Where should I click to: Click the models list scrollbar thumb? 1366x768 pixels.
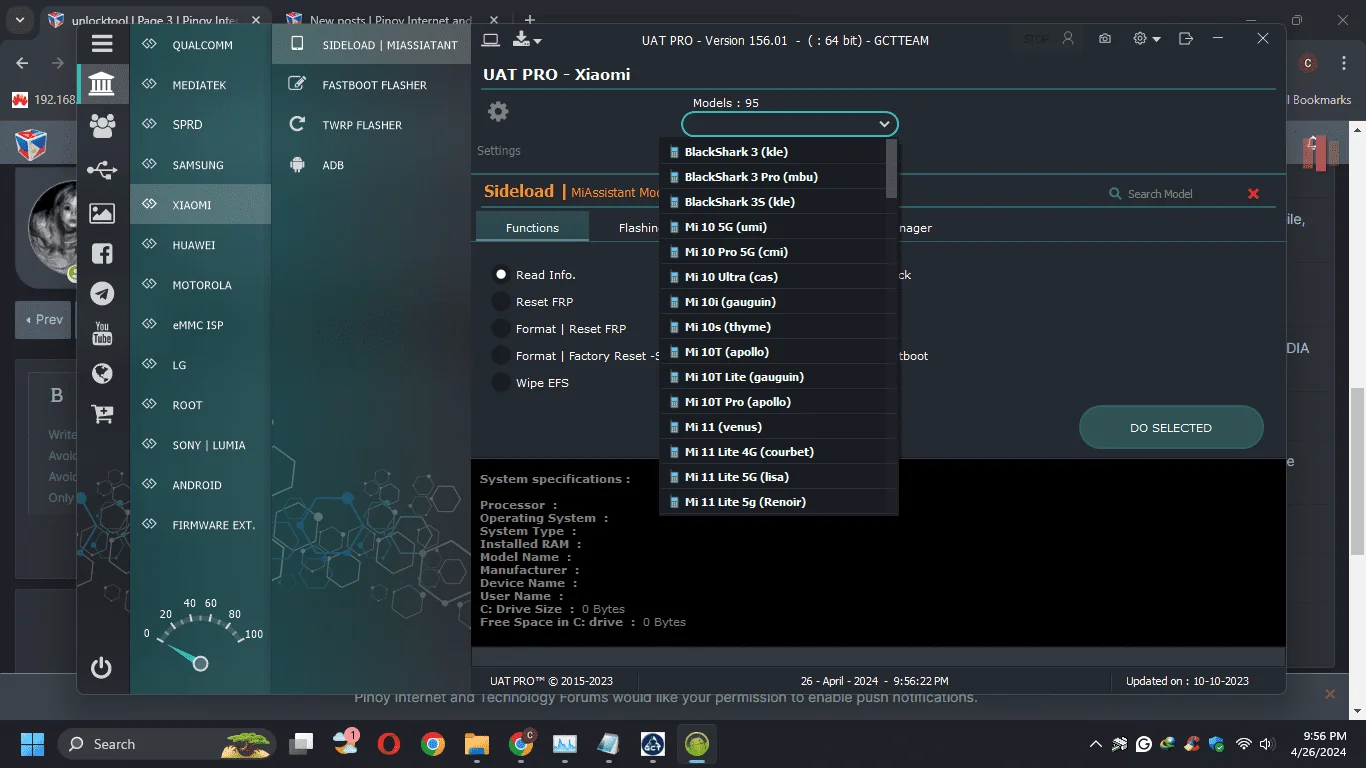tap(892, 168)
